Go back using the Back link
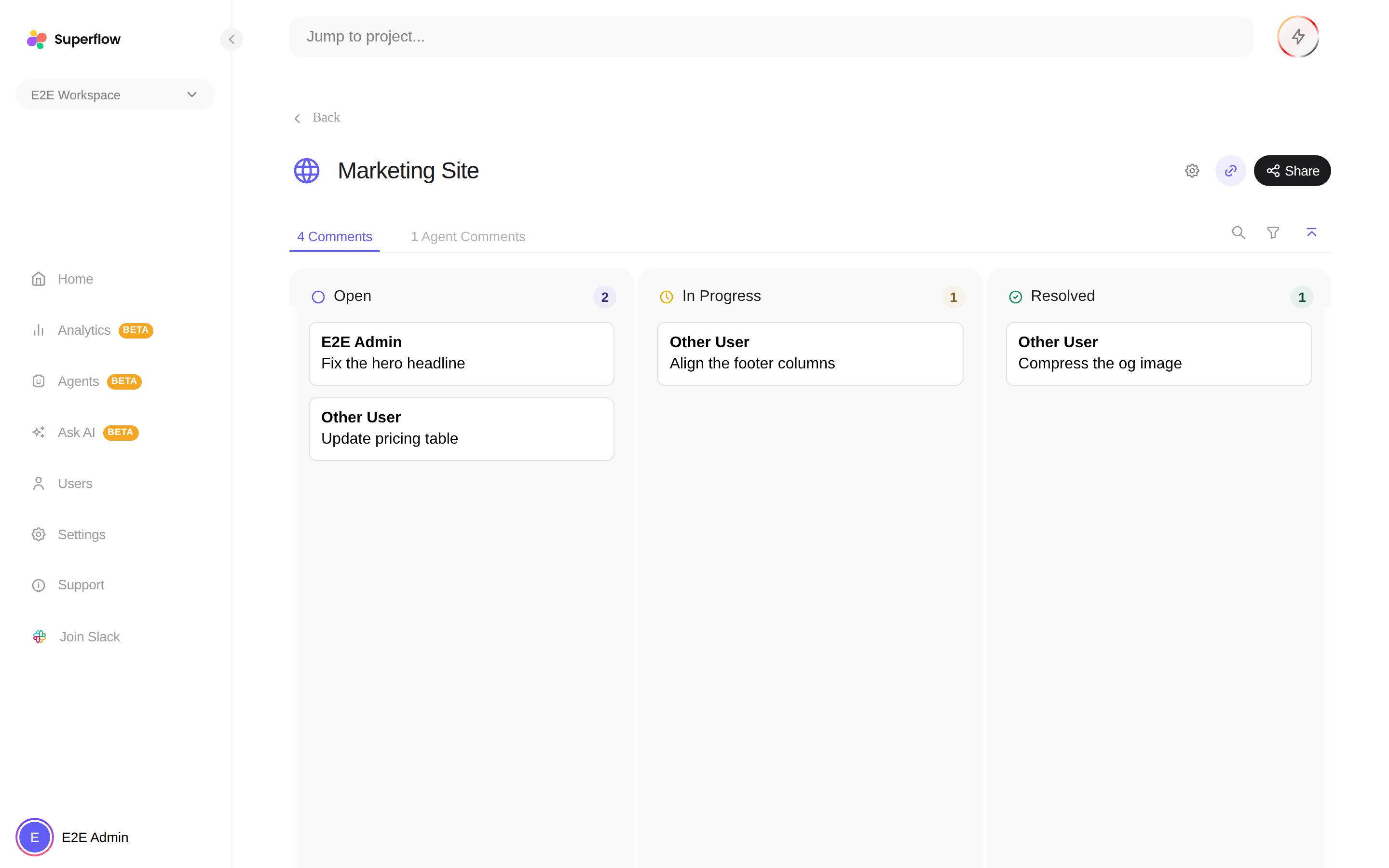1389x868 pixels. pos(317,118)
